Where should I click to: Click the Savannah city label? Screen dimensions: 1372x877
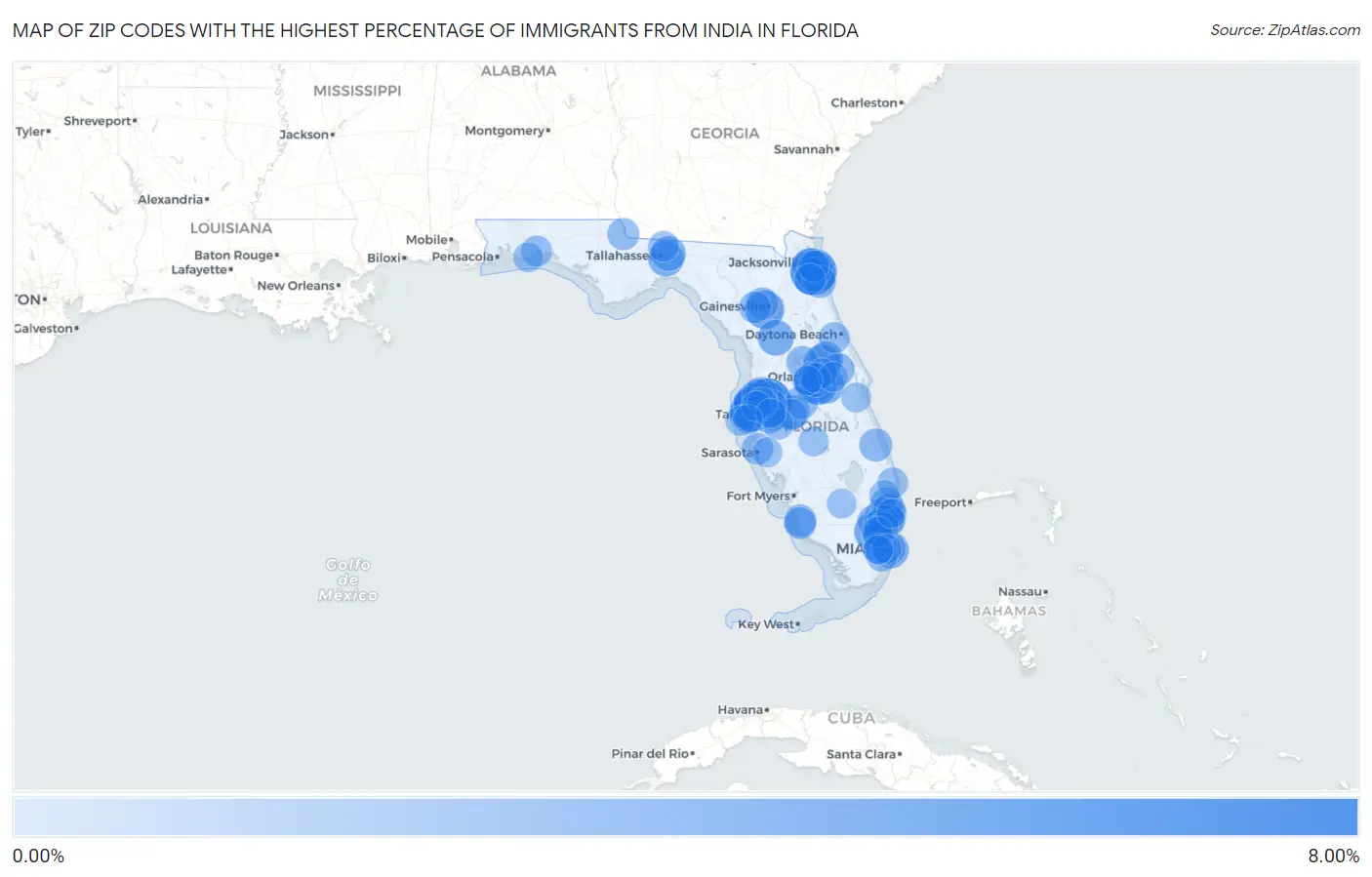pyautogui.click(x=806, y=149)
